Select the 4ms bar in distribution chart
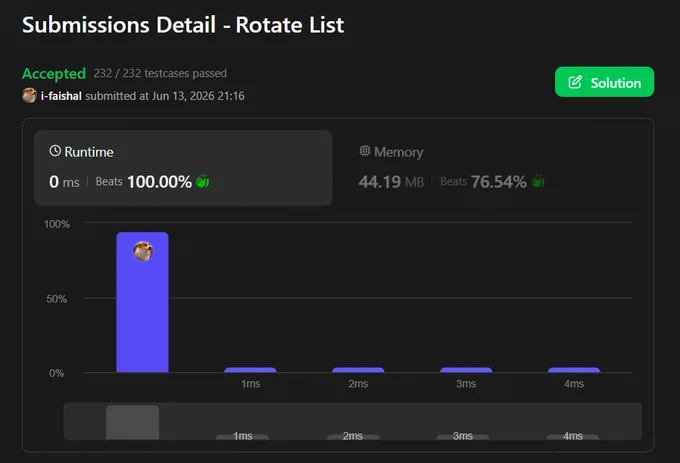The image size is (680, 463). tap(574, 370)
